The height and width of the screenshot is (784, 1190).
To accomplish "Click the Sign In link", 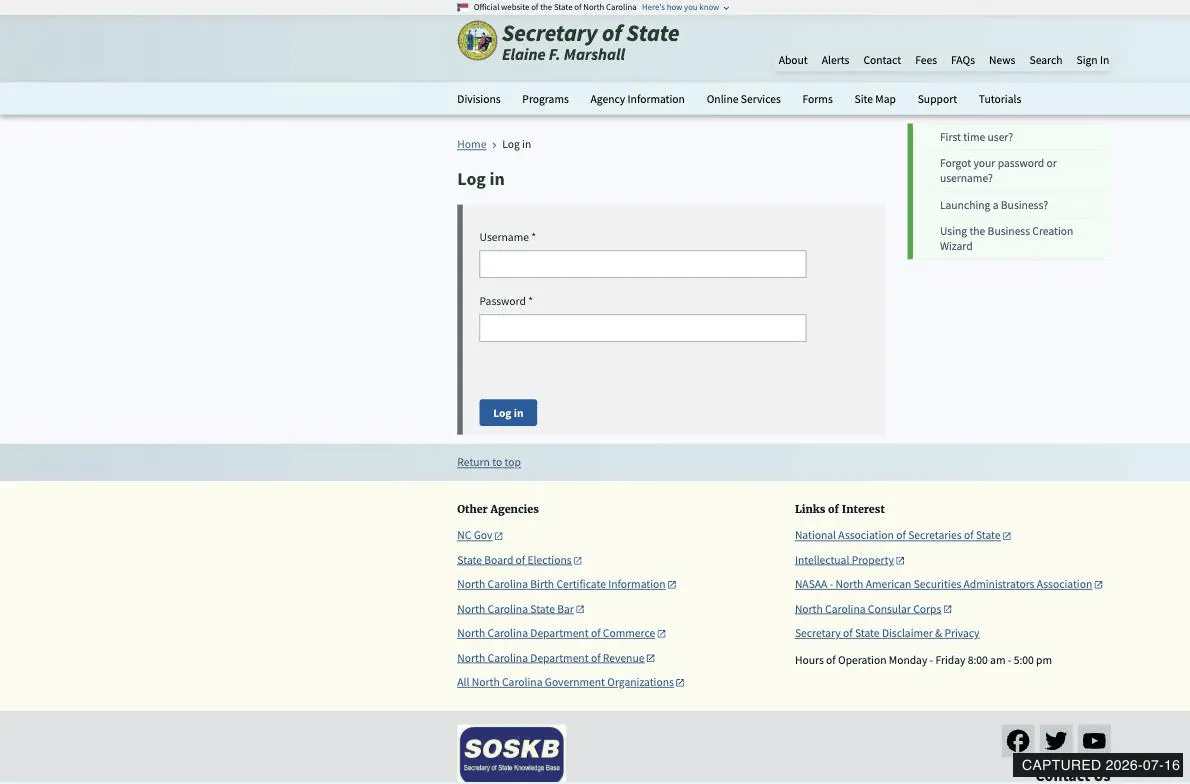I will pyautogui.click(x=1092, y=60).
